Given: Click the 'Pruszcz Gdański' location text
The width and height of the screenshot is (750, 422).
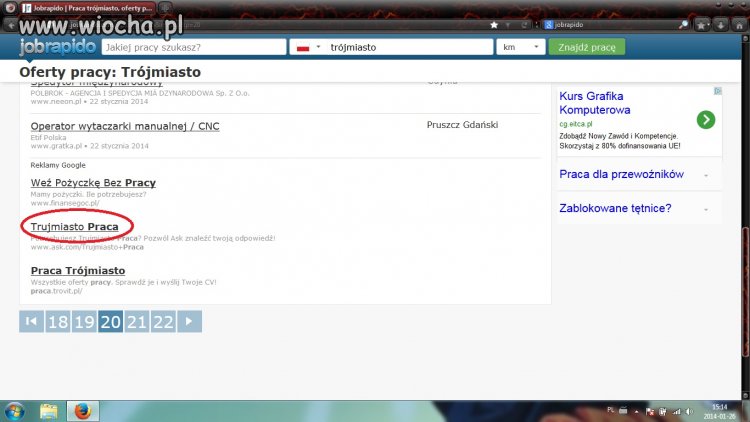Looking at the screenshot, I should point(462,124).
